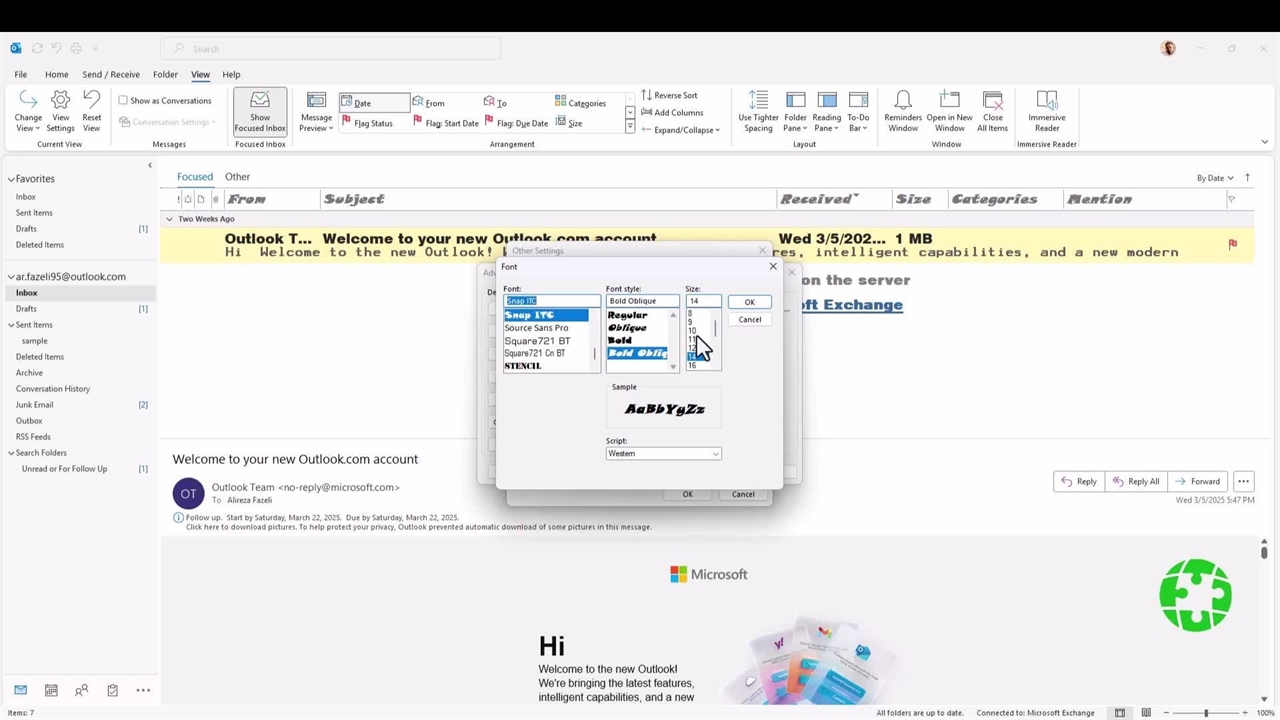The width and height of the screenshot is (1280, 720).
Task: Click OK in the Font dialog
Action: coord(749,302)
